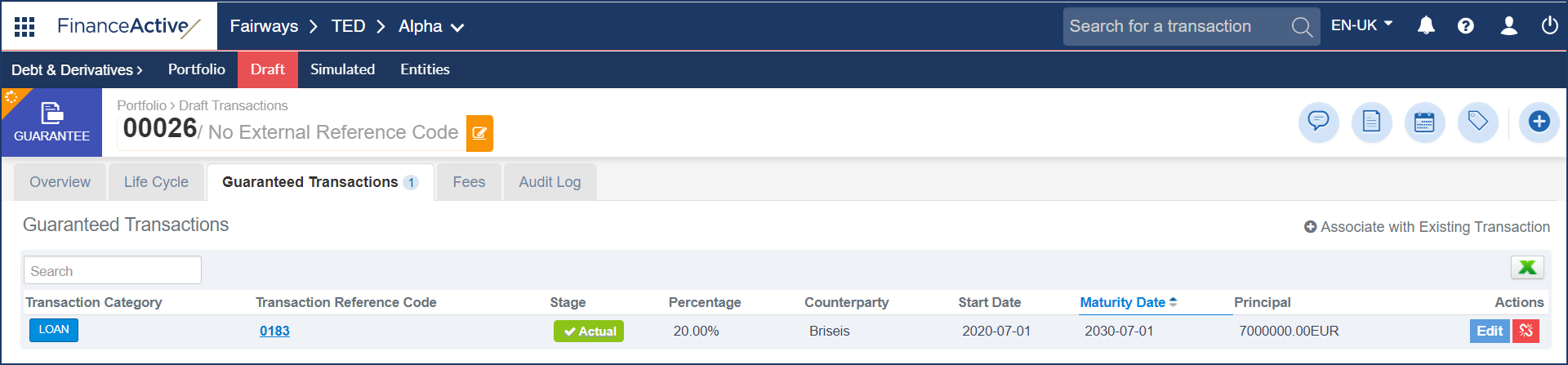Open transaction reference 0183 link
The height and width of the screenshot is (365, 1568).
pos(274,331)
